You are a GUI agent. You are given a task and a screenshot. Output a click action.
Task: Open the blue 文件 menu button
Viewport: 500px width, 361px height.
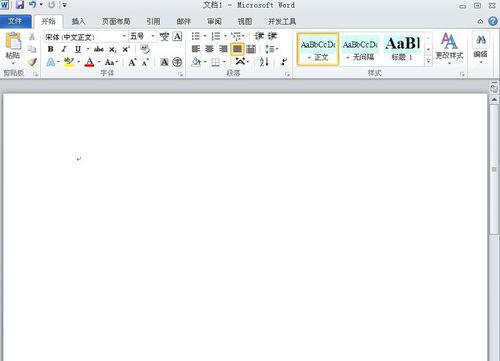(x=16, y=21)
